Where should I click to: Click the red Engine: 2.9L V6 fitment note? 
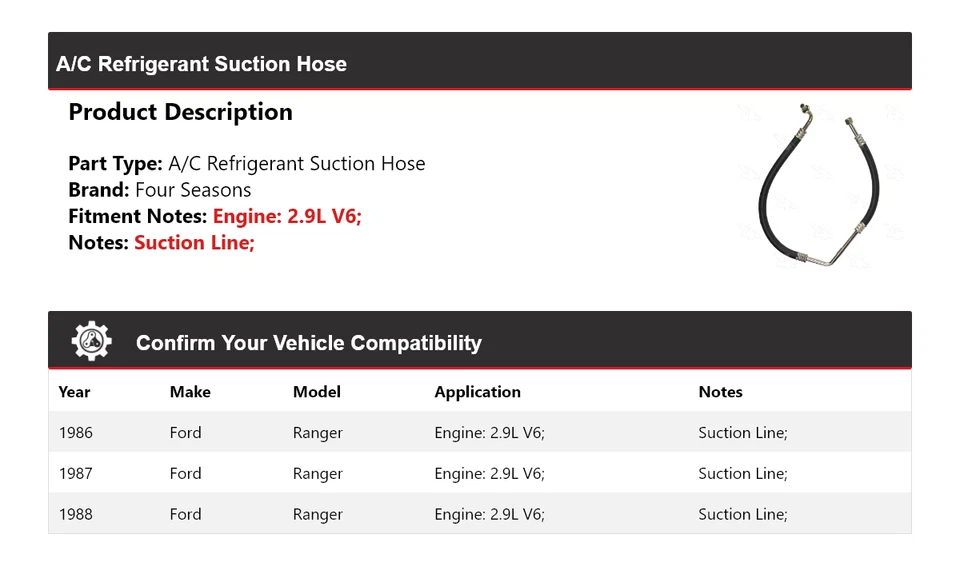[287, 216]
